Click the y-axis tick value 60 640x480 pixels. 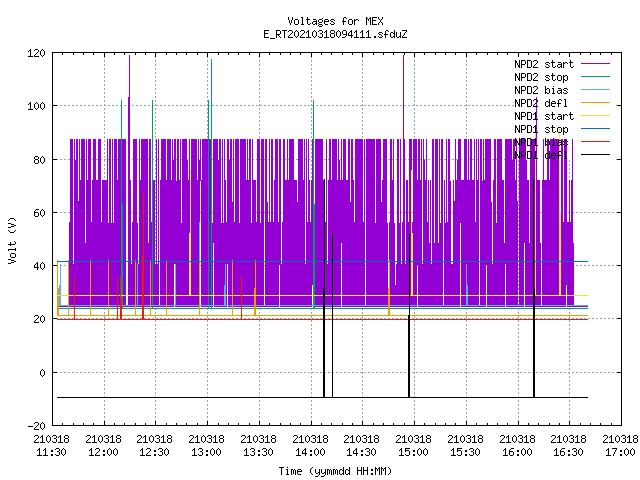(39, 213)
